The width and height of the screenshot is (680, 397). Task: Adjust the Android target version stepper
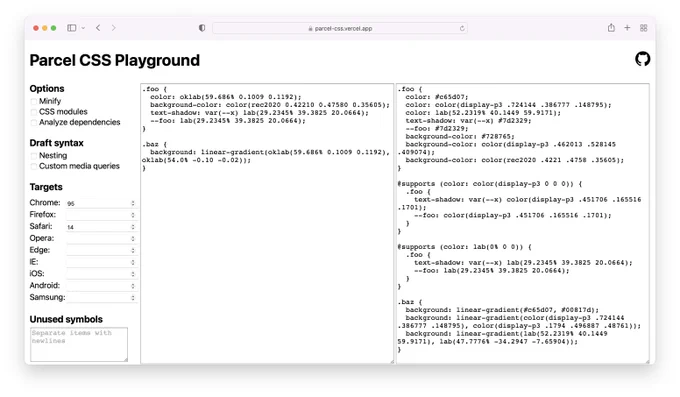(x=133, y=286)
